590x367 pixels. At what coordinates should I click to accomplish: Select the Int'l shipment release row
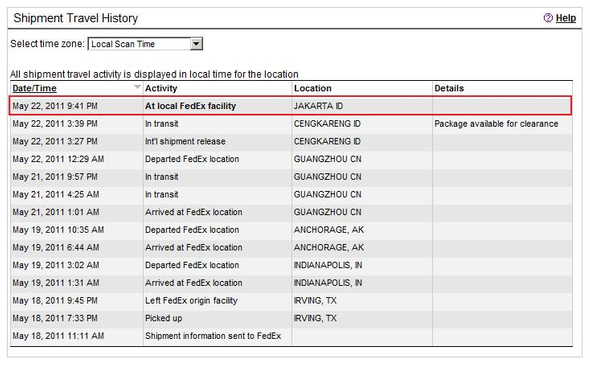(x=291, y=142)
